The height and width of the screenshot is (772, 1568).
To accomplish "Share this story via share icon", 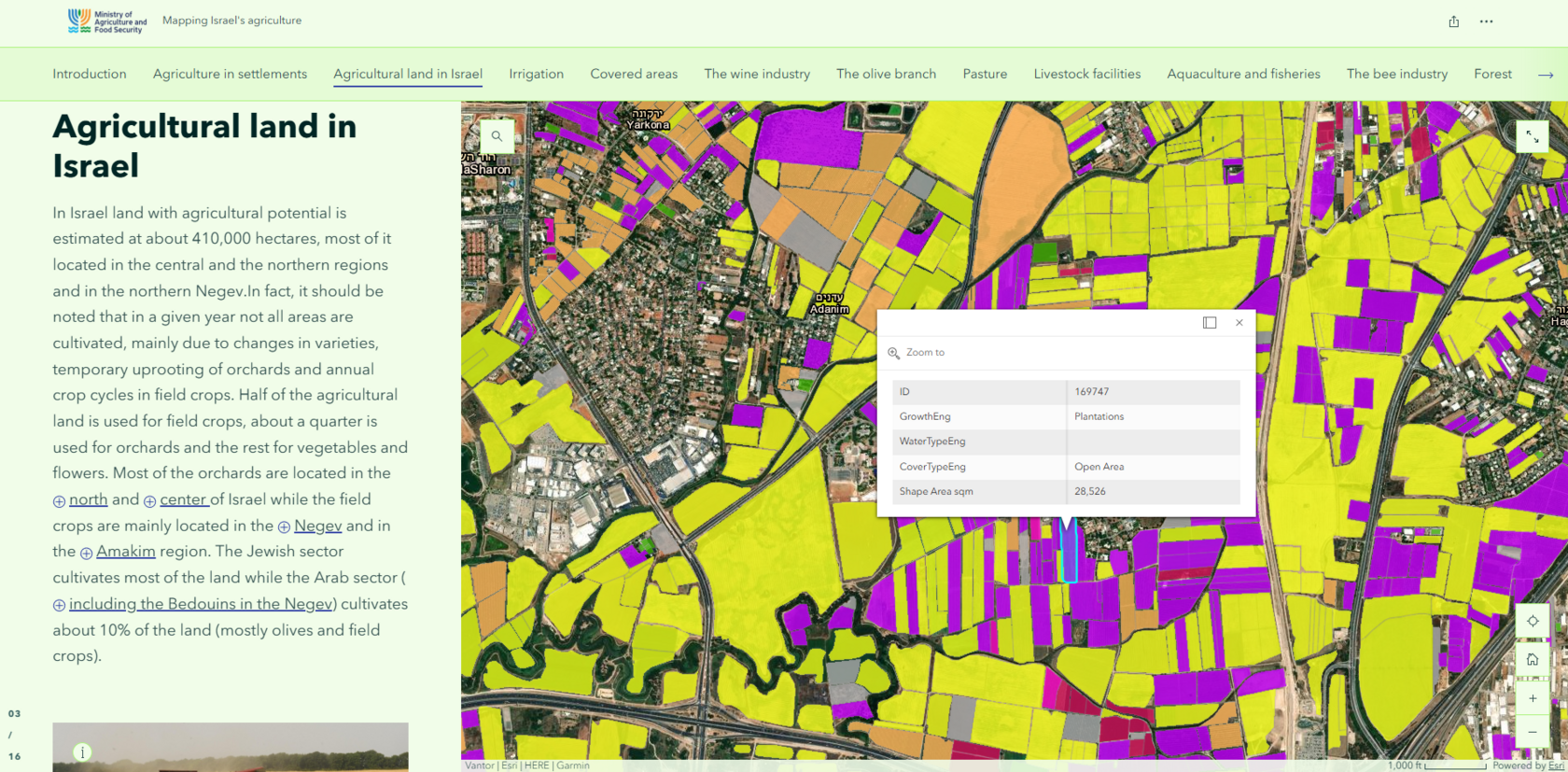I will [x=1453, y=21].
